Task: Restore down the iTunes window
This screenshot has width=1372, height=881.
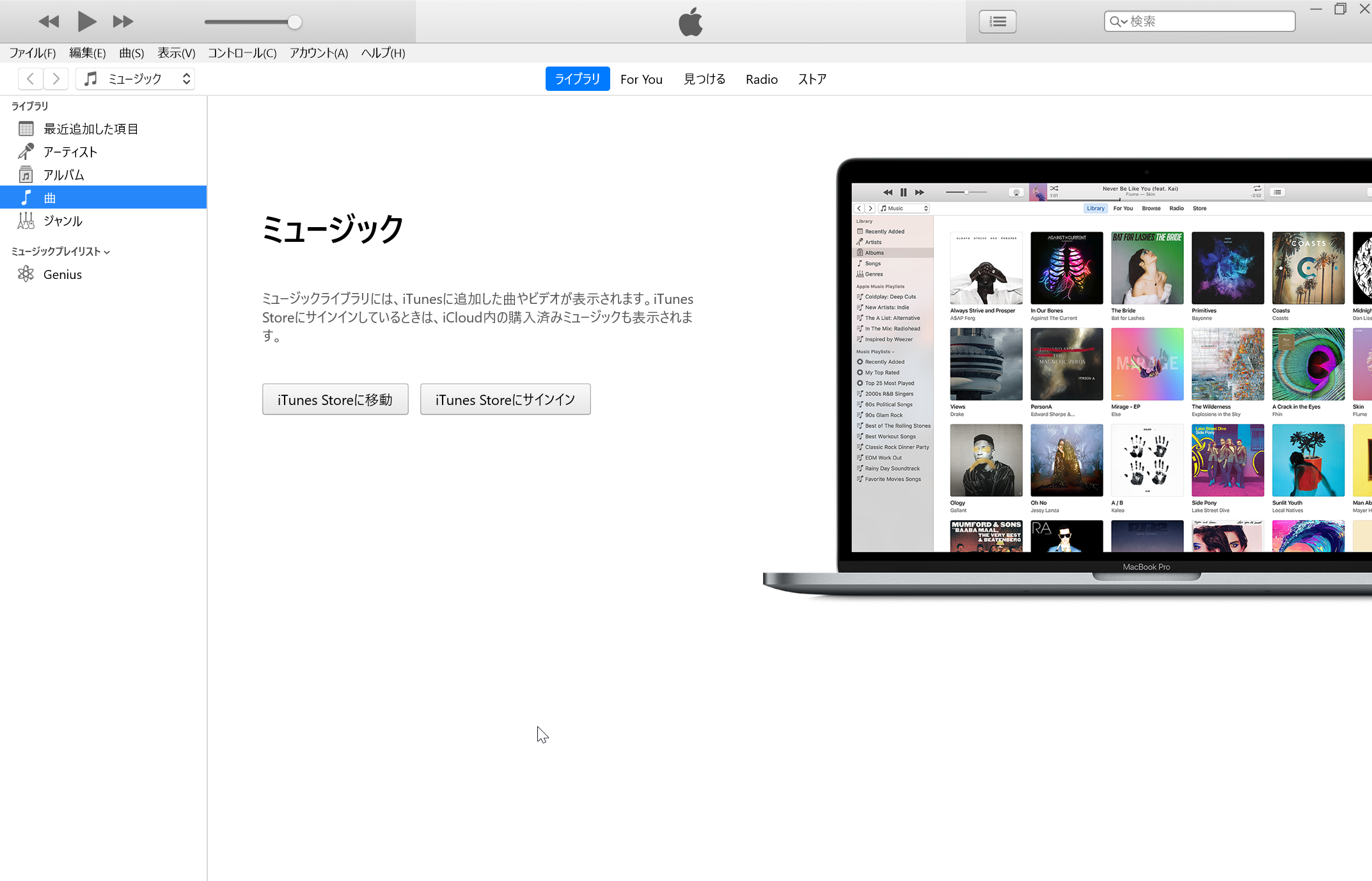Action: pyautogui.click(x=1340, y=9)
